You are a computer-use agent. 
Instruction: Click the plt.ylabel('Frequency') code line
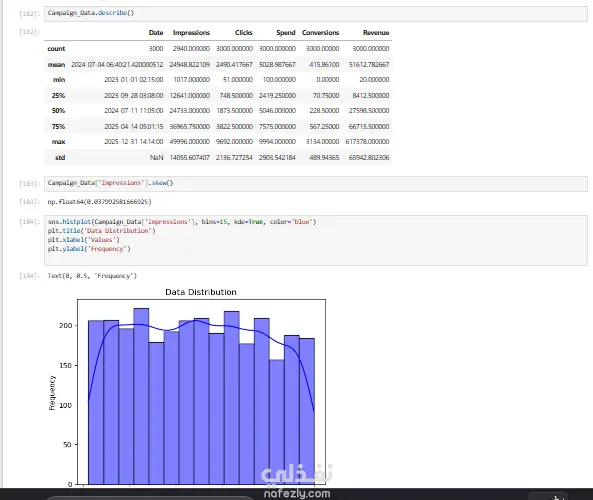89,249
